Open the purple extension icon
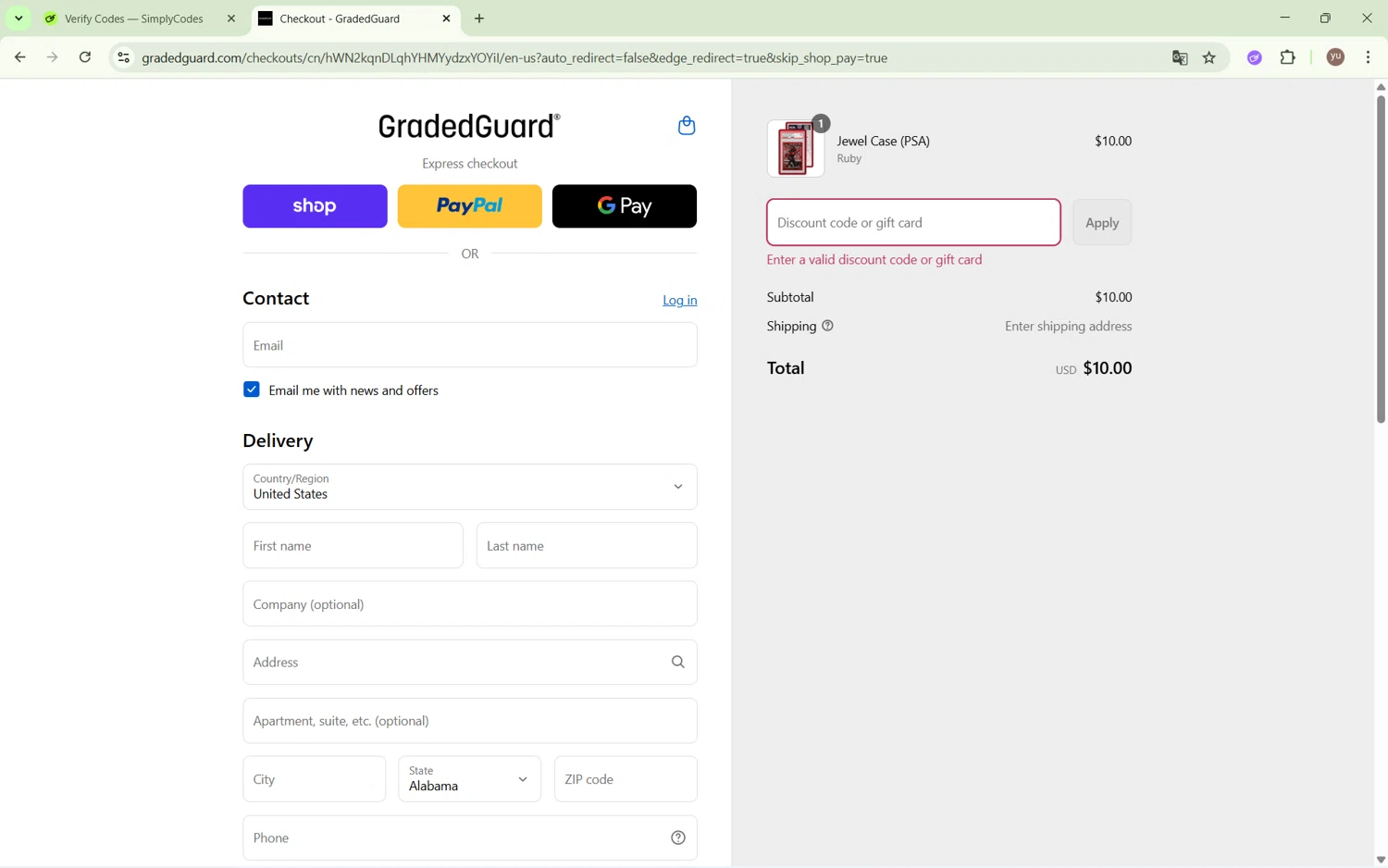 [1254, 57]
